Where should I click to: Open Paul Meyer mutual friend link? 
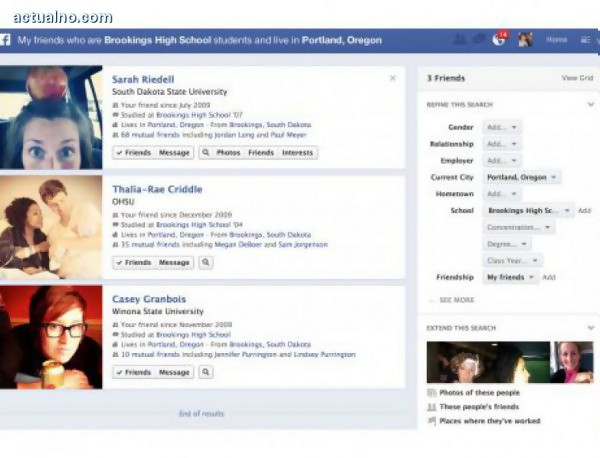pos(289,135)
